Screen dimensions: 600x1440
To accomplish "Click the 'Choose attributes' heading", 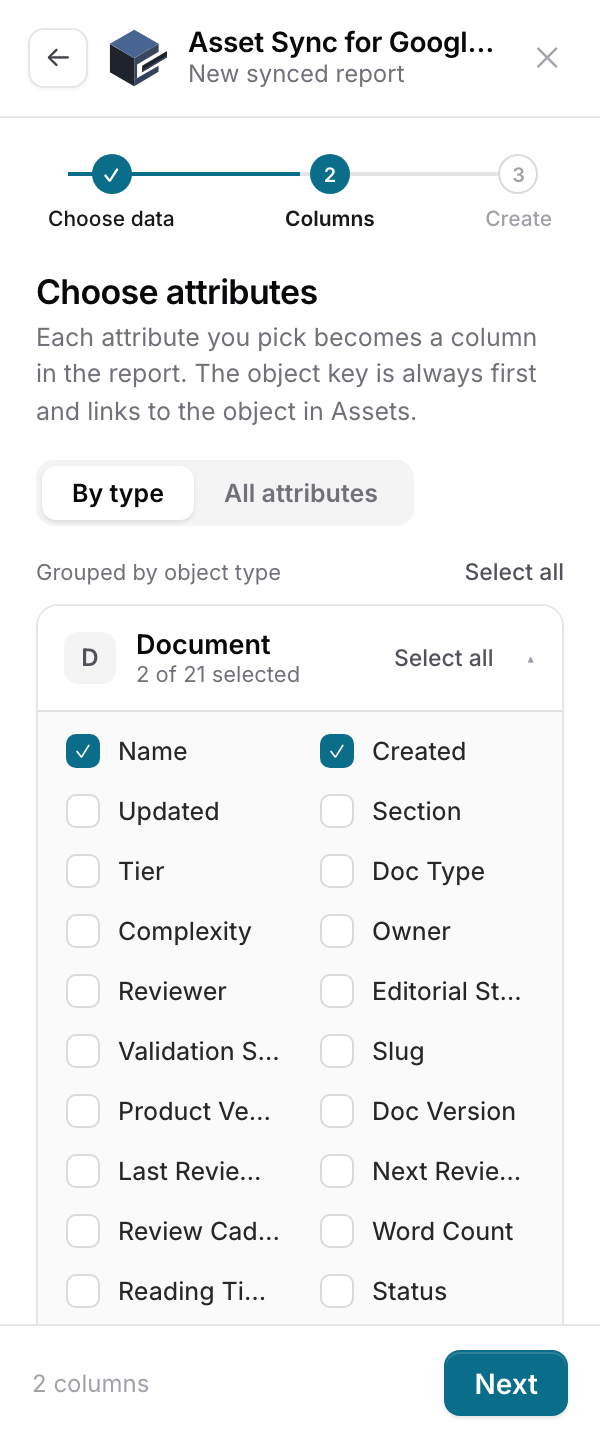I will coord(177,292).
